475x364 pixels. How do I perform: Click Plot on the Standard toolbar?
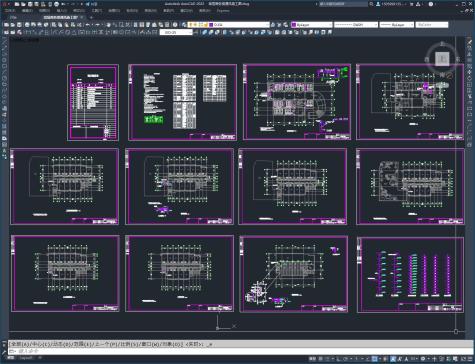[27, 25]
